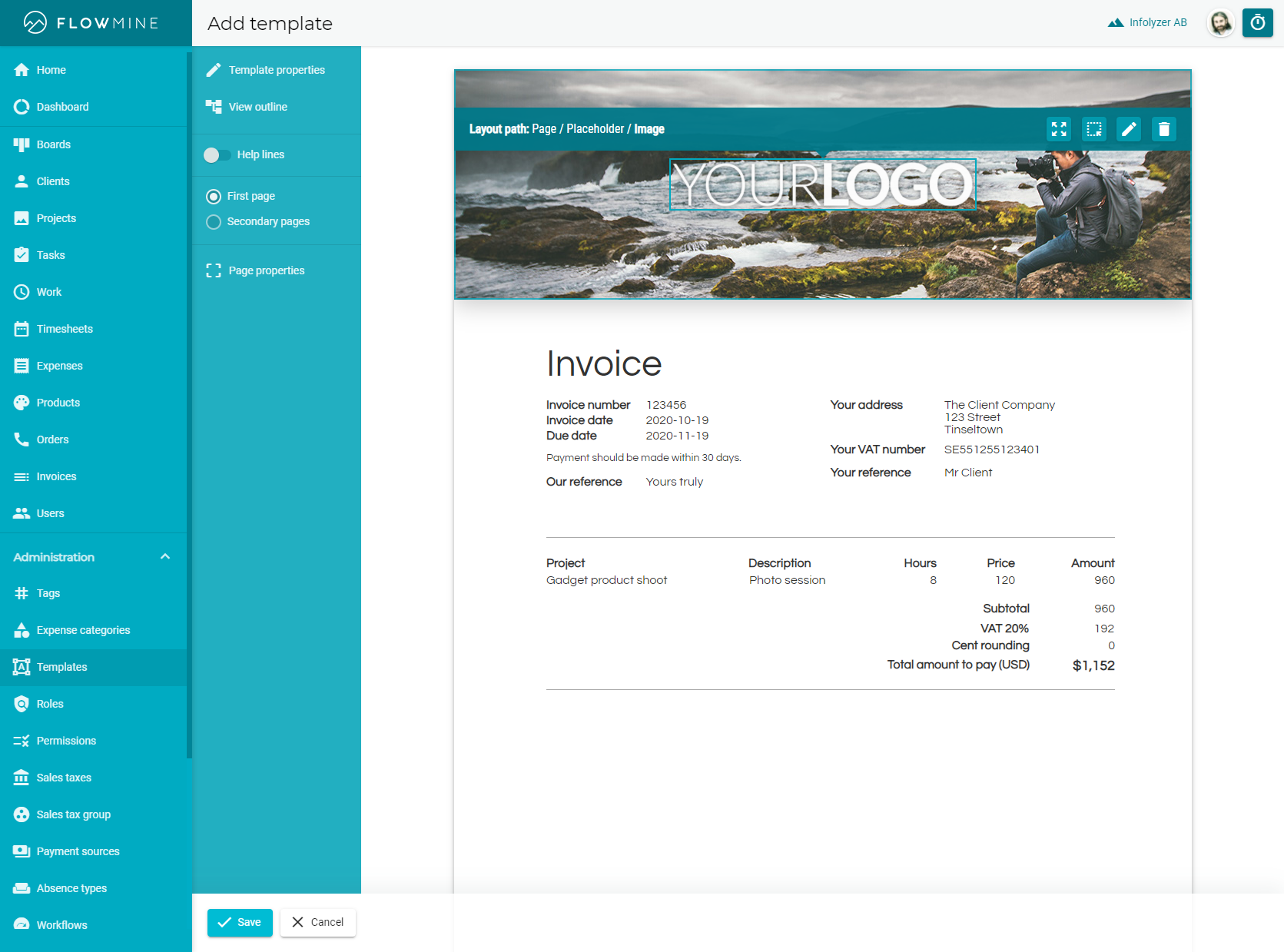Open the Boards icon in sidebar
This screenshot has width=1284, height=952.
[22, 144]
